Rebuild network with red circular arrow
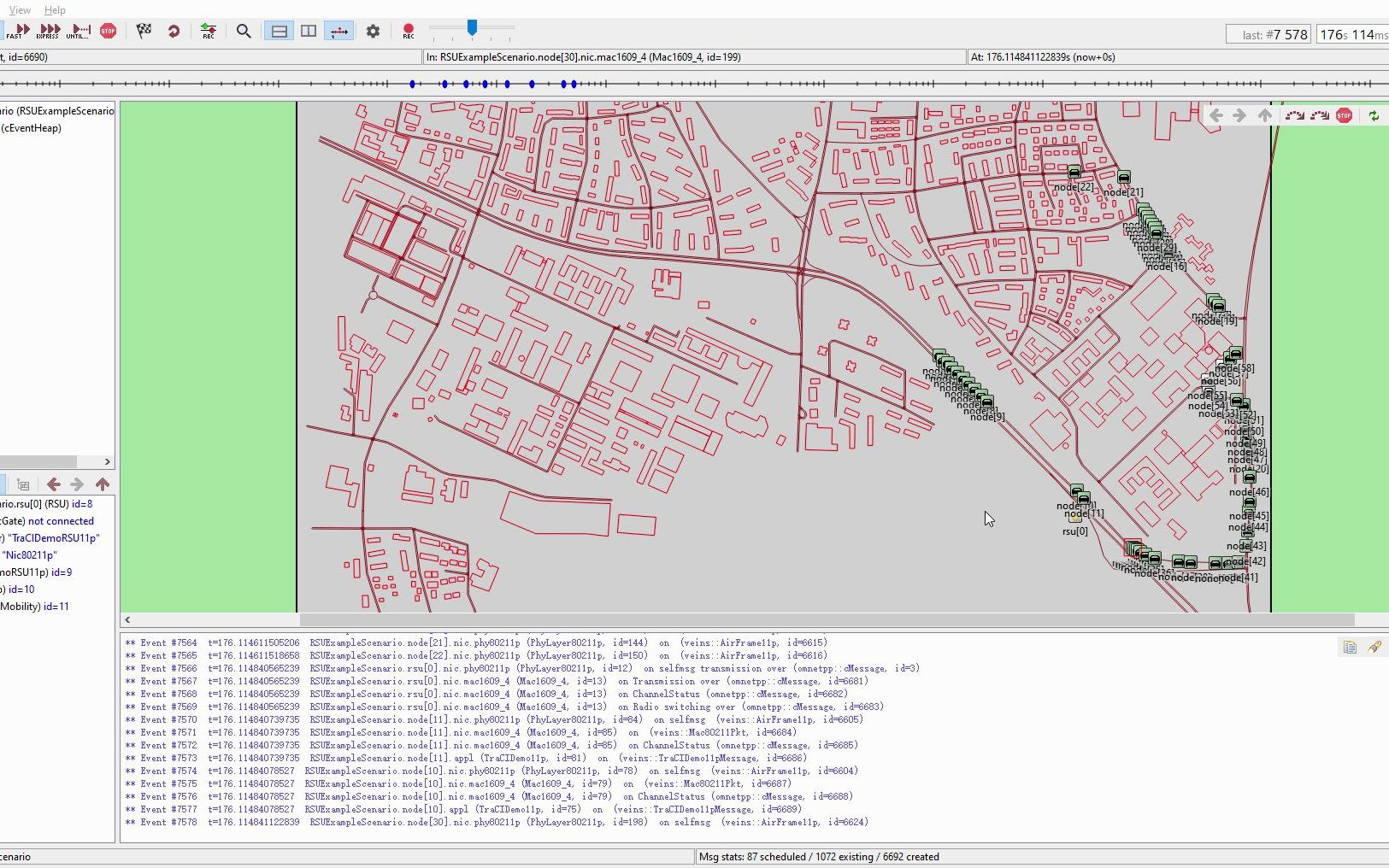Viewport: 1389px width, 868px height. pyautogui.click(x=174, y=31)
